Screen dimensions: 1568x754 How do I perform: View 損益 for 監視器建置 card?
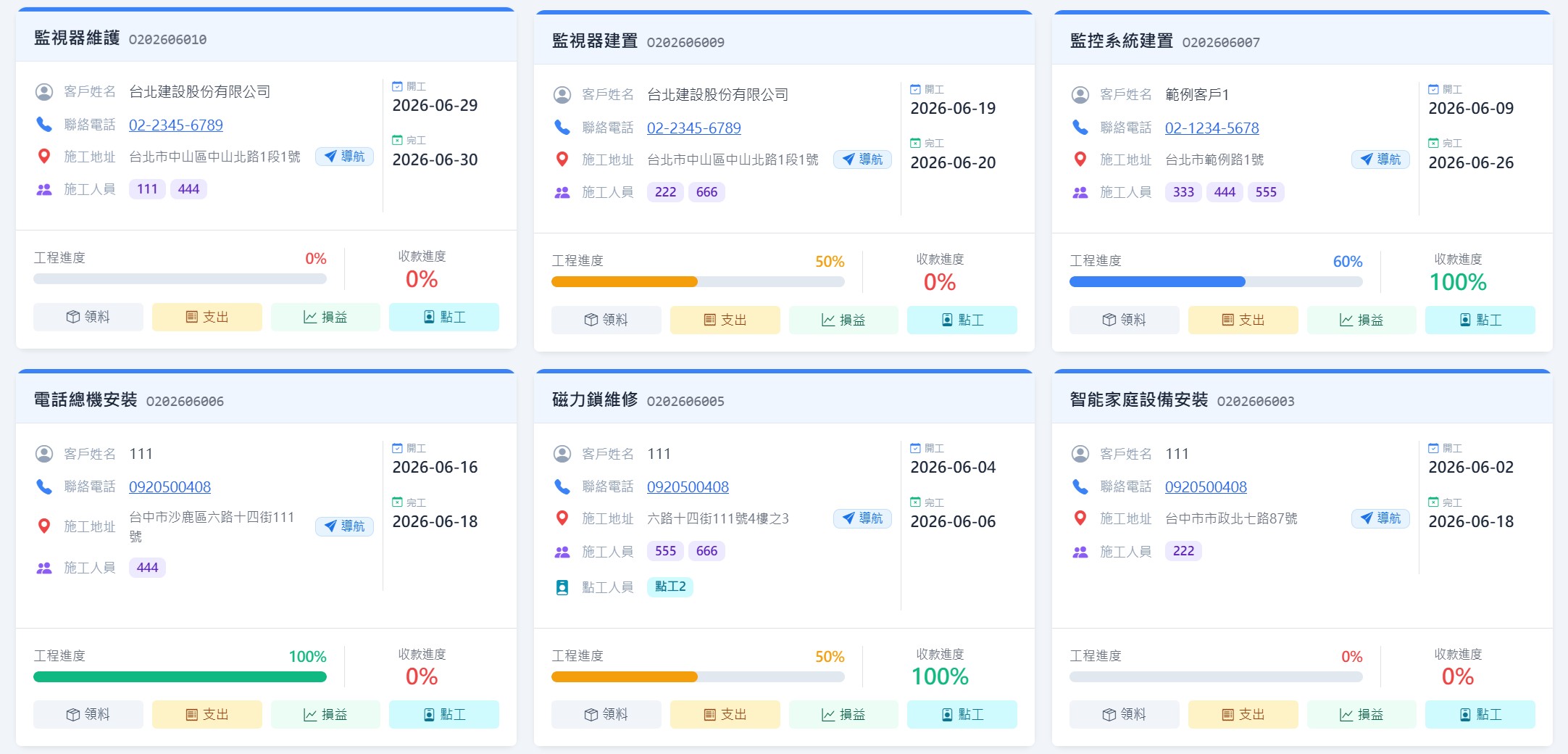point(843,320)
